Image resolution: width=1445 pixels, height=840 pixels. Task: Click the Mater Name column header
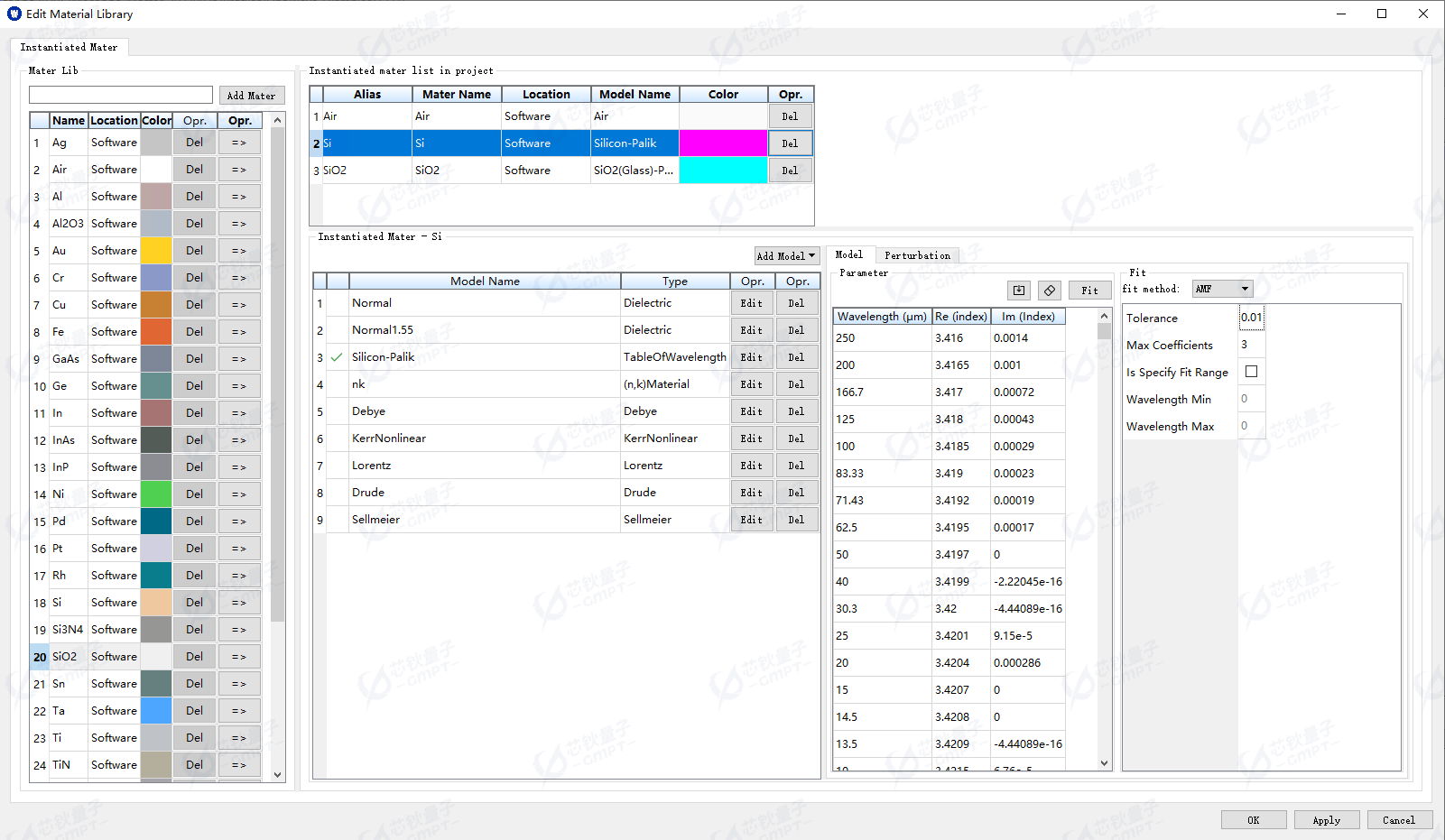click(x=457, y=94)
